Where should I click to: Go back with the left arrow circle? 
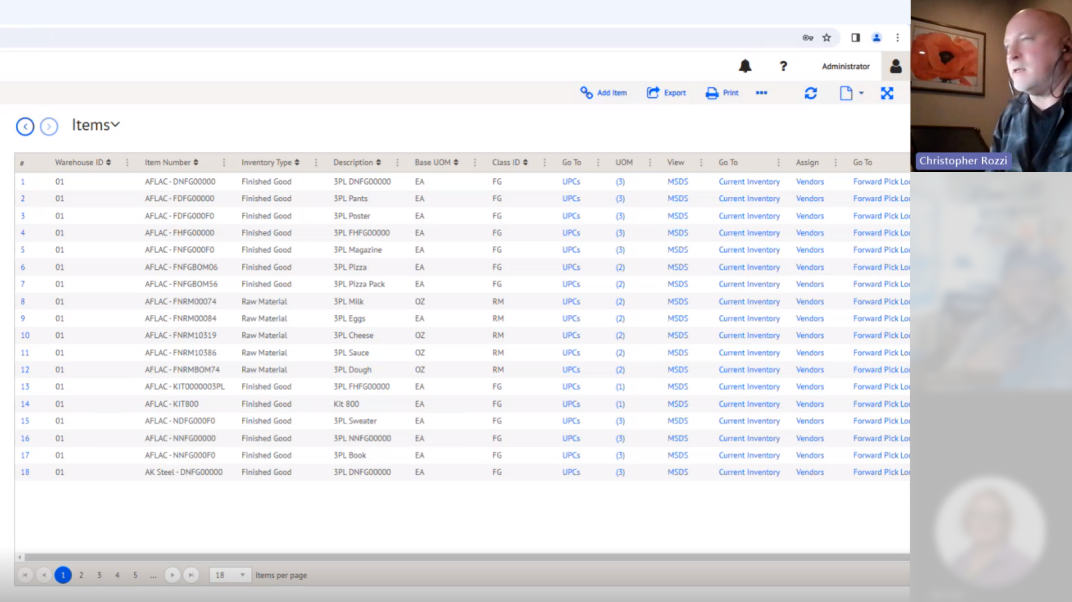(x=25, y=126)
